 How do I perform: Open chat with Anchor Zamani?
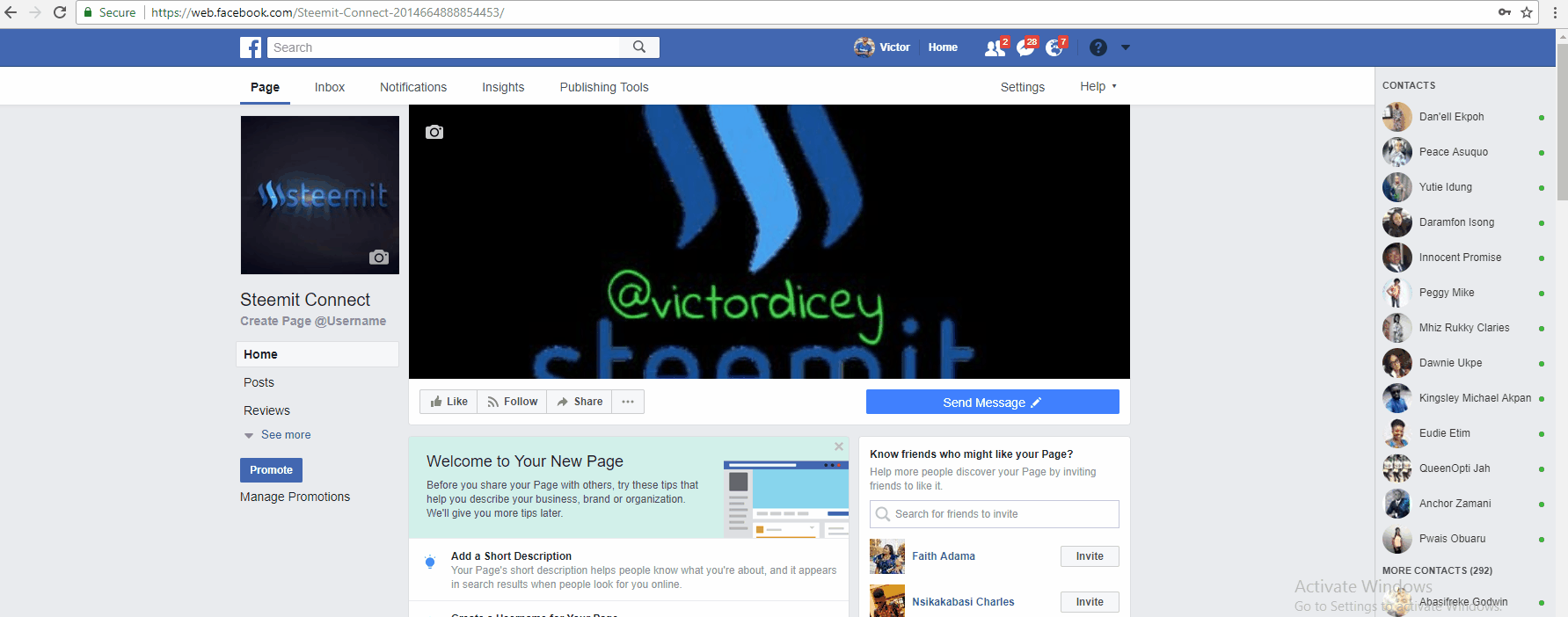(x=1463, y=504)
